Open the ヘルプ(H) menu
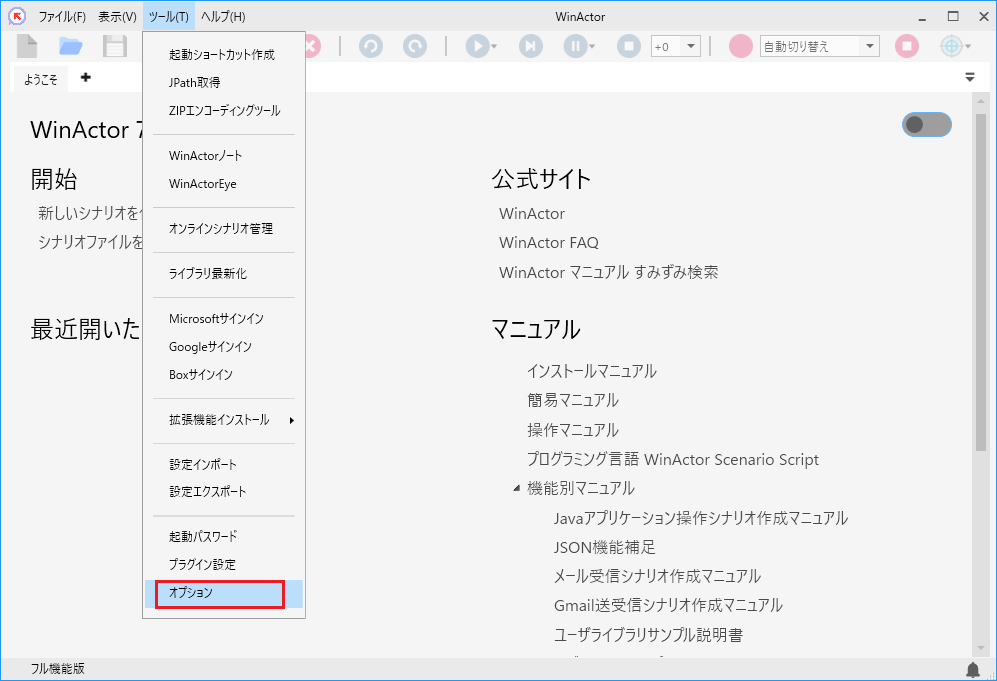Screen dimensions: 997x681 click(x=223, y=17)
